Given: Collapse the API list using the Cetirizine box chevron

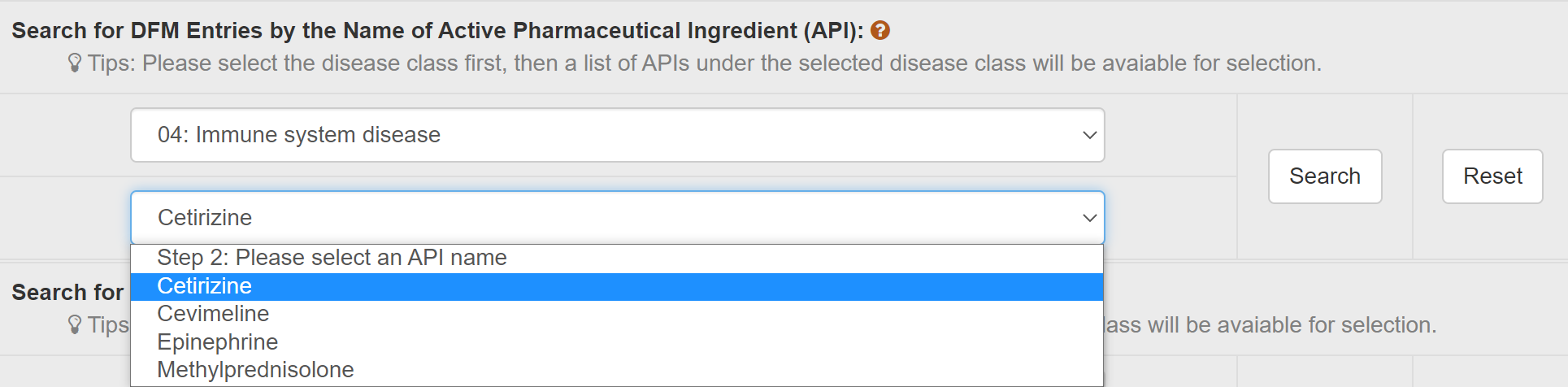Looking at the screenshot, I should pyautogui.click(x=1090, y=218).
